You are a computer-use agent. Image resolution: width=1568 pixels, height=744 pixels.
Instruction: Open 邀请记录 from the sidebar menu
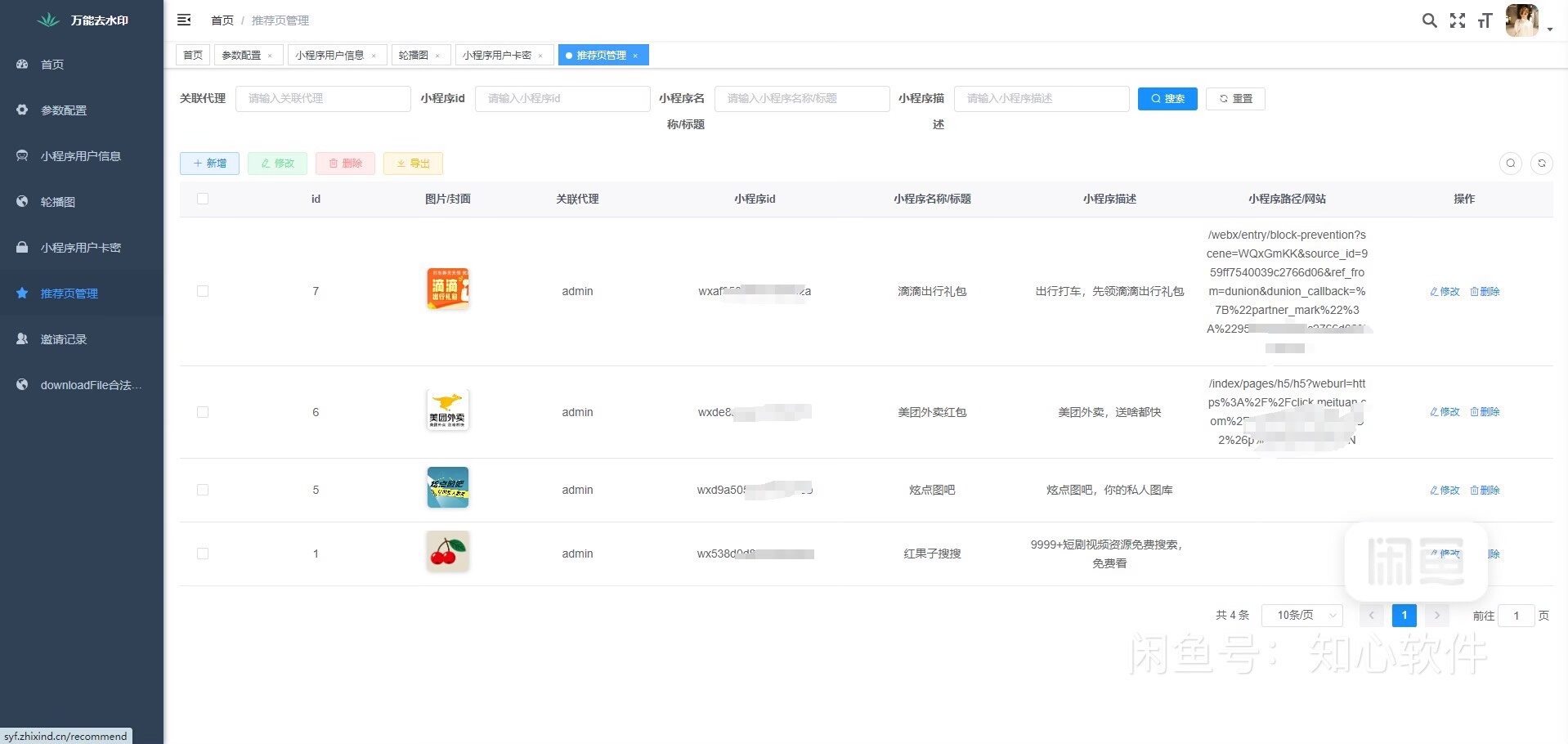click(x=64, y=339)
